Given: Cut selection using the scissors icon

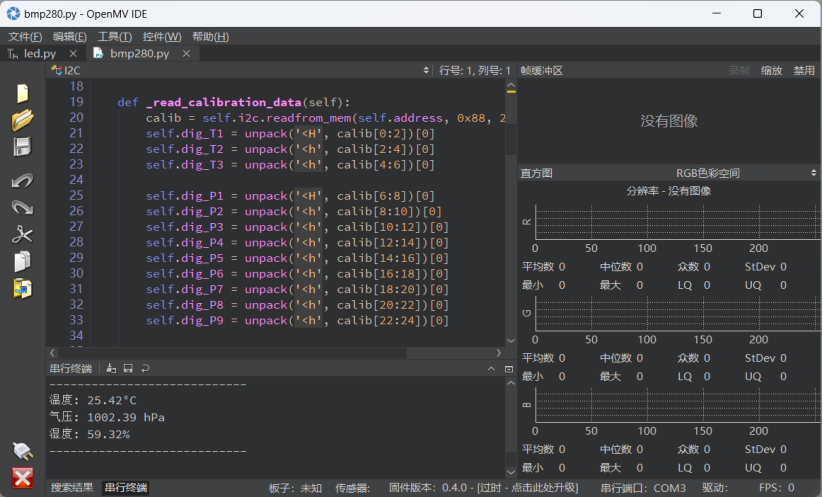Looking at the screenshot, I should [22, 235].
